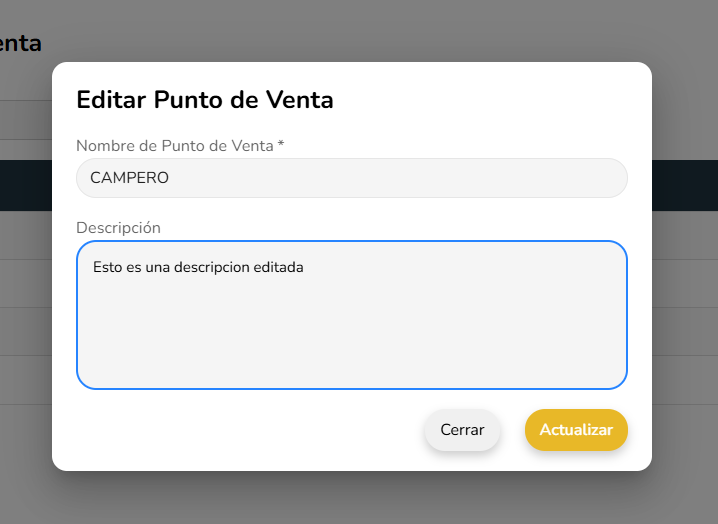This screenshot has height=524, width=718.
Task: Click the Cerrar button
Action: pyautogui.click(x=462, y=430)
